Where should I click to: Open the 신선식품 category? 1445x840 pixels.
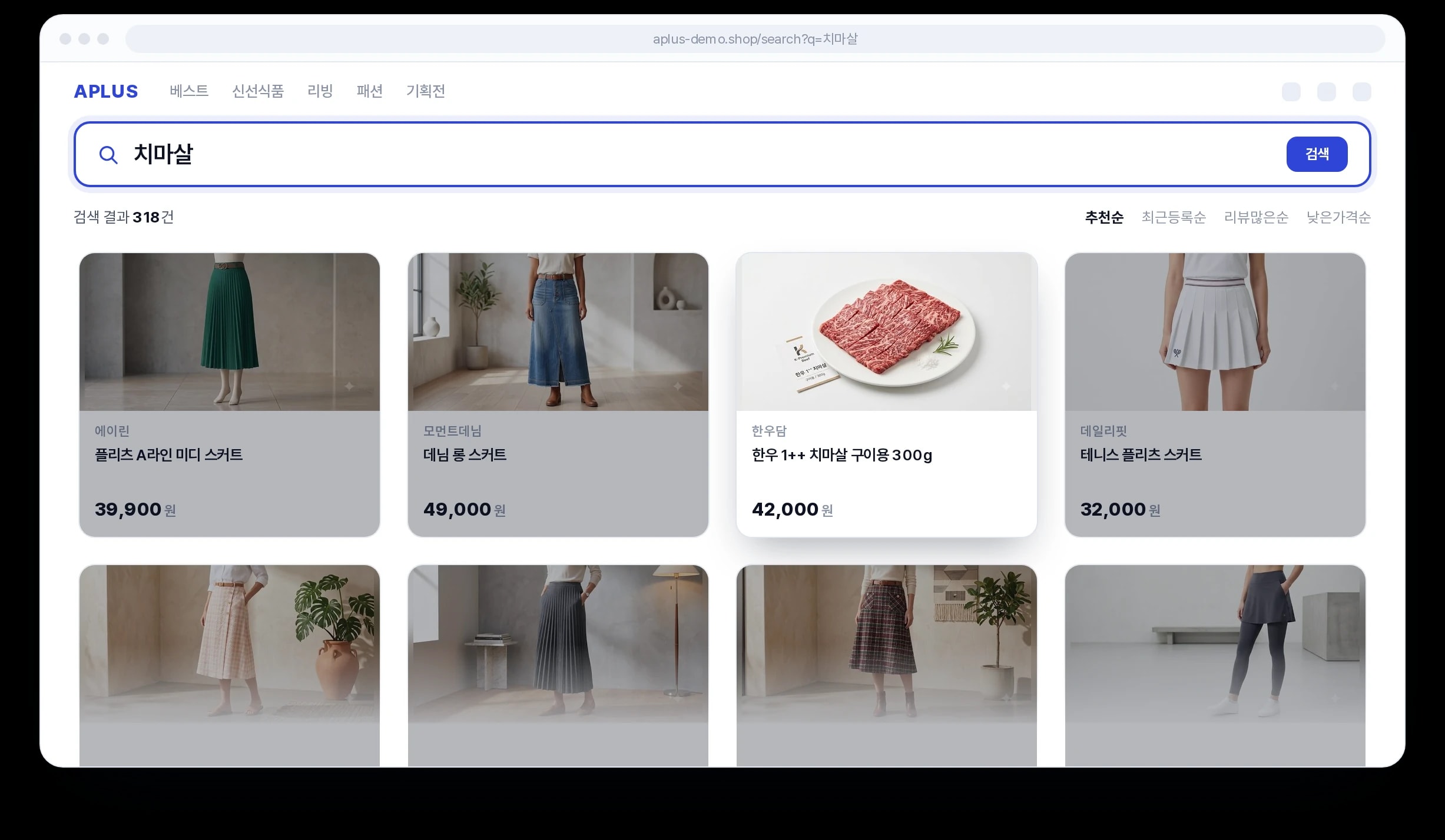(x=258, y=91)
